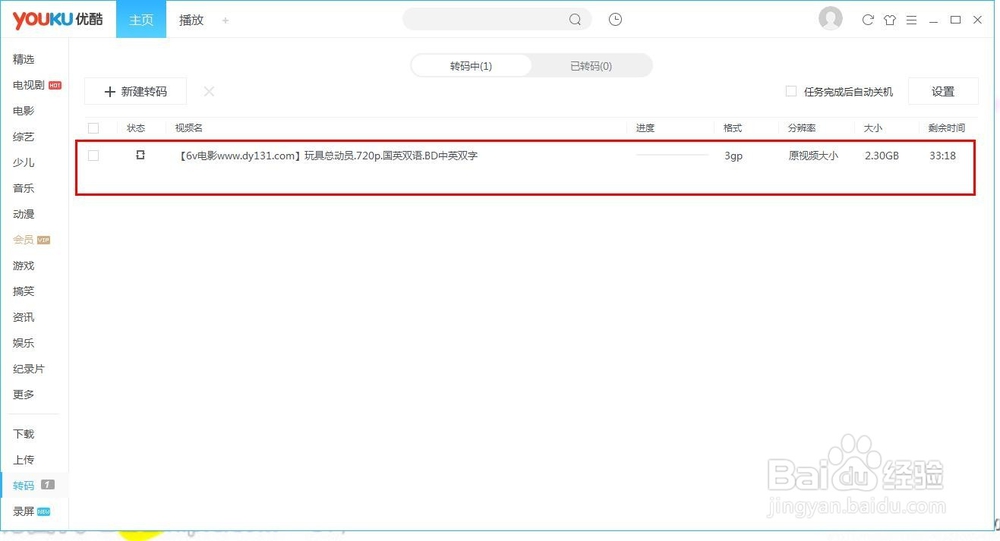Select the 转码中(1) tab

point(471,66)
